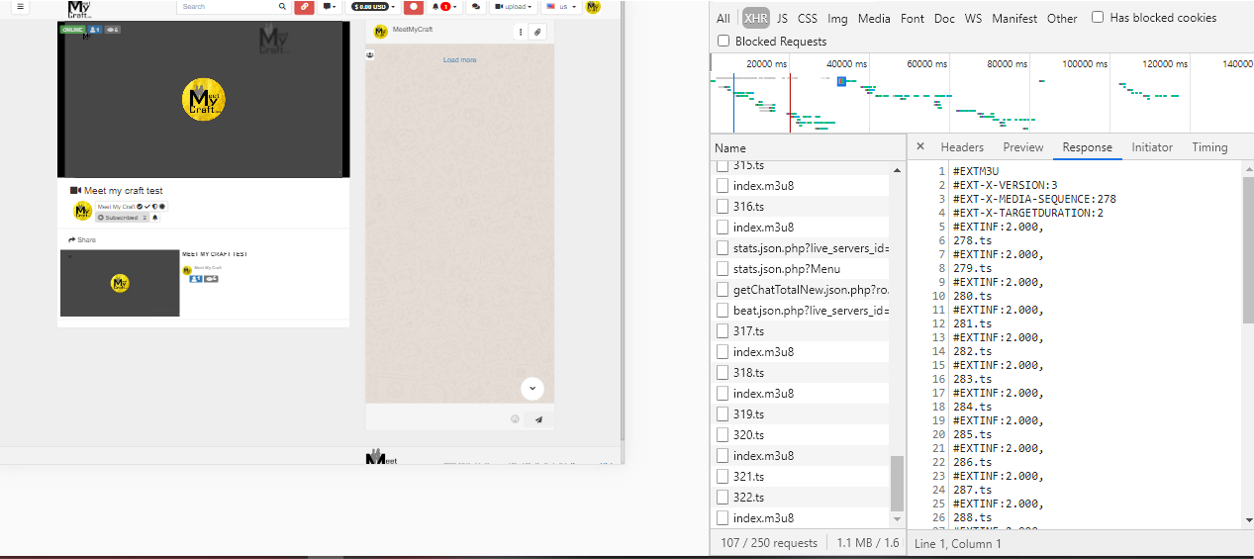Click the Meet My Craft site logo
1254x559 pixels.
click(78, 9)
